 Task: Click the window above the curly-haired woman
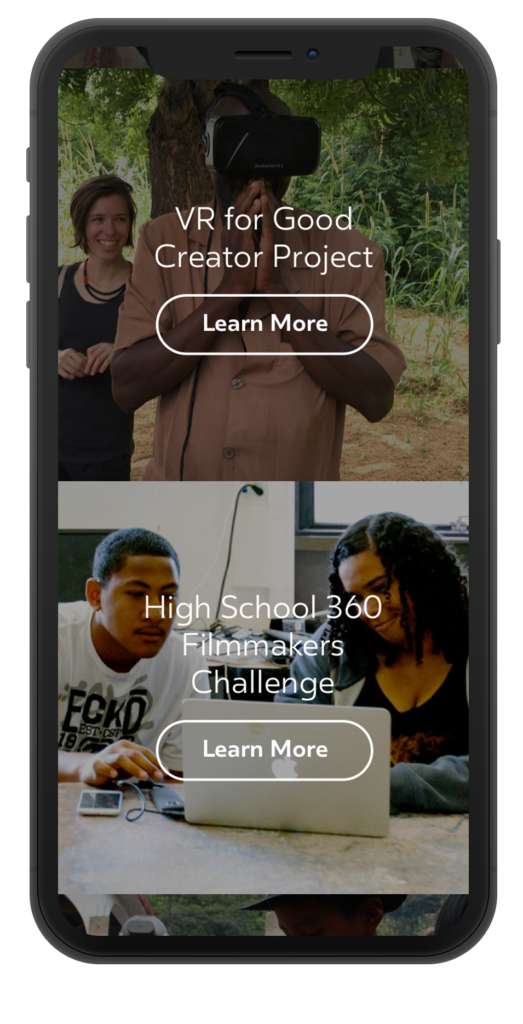coord(385,504)
